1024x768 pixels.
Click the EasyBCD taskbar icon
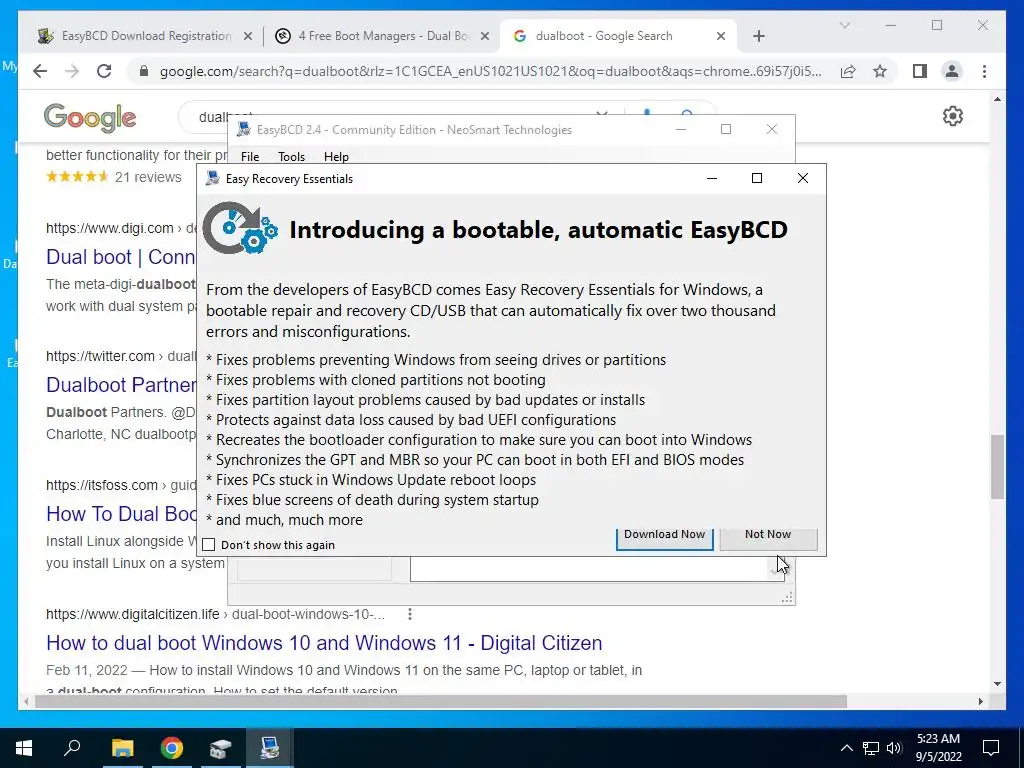click(x=270, y=748)
